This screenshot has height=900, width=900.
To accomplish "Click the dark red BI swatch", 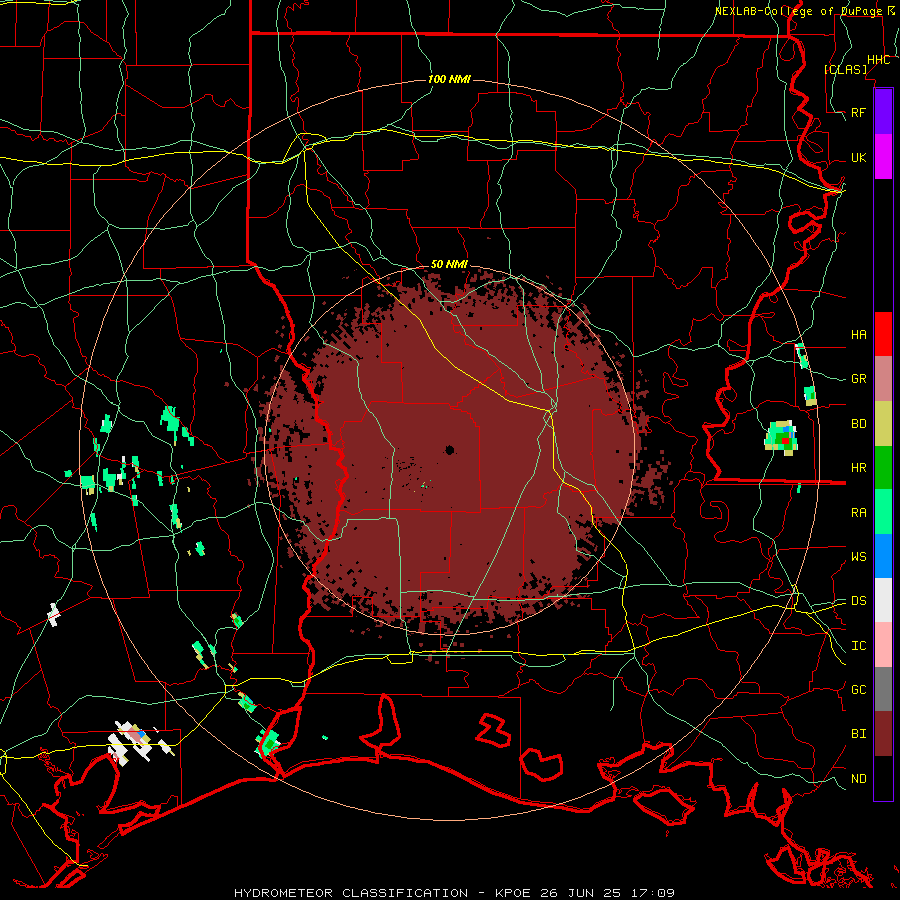I will point(883,734).
